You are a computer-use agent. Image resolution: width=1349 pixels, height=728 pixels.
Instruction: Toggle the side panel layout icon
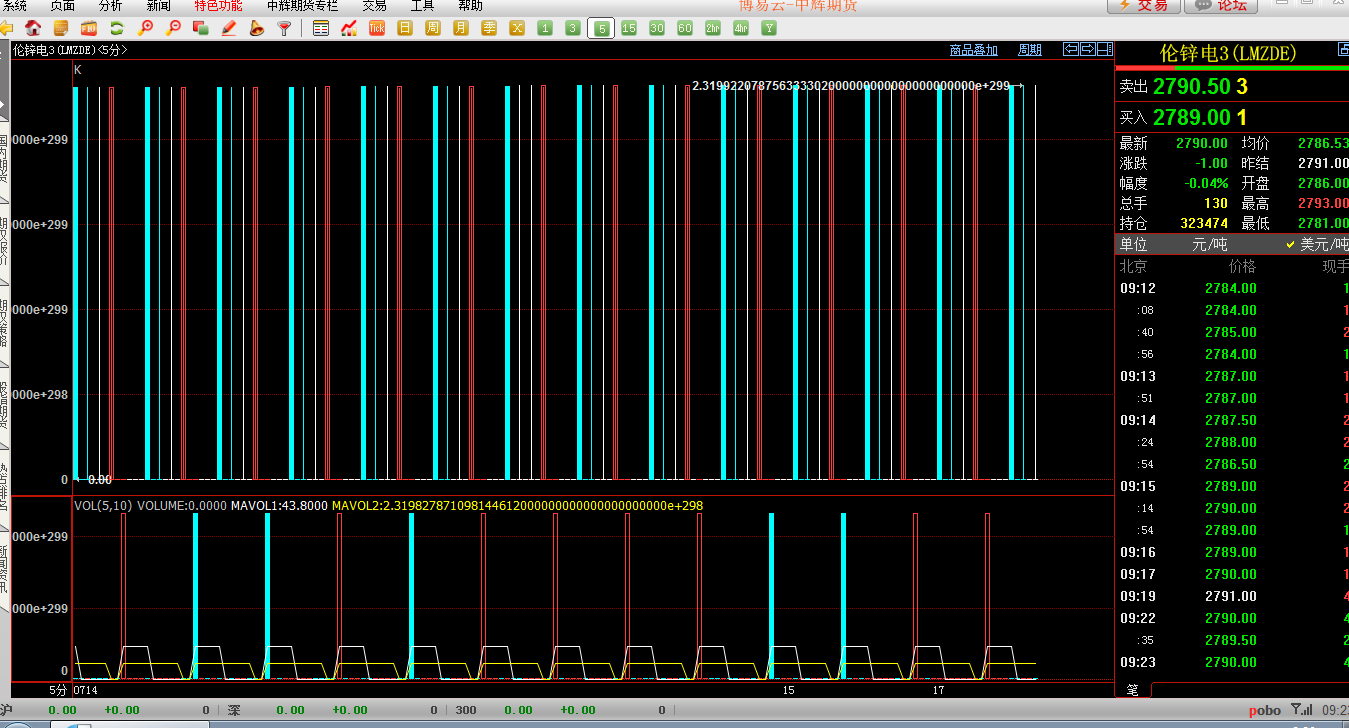pos(1104,49)
